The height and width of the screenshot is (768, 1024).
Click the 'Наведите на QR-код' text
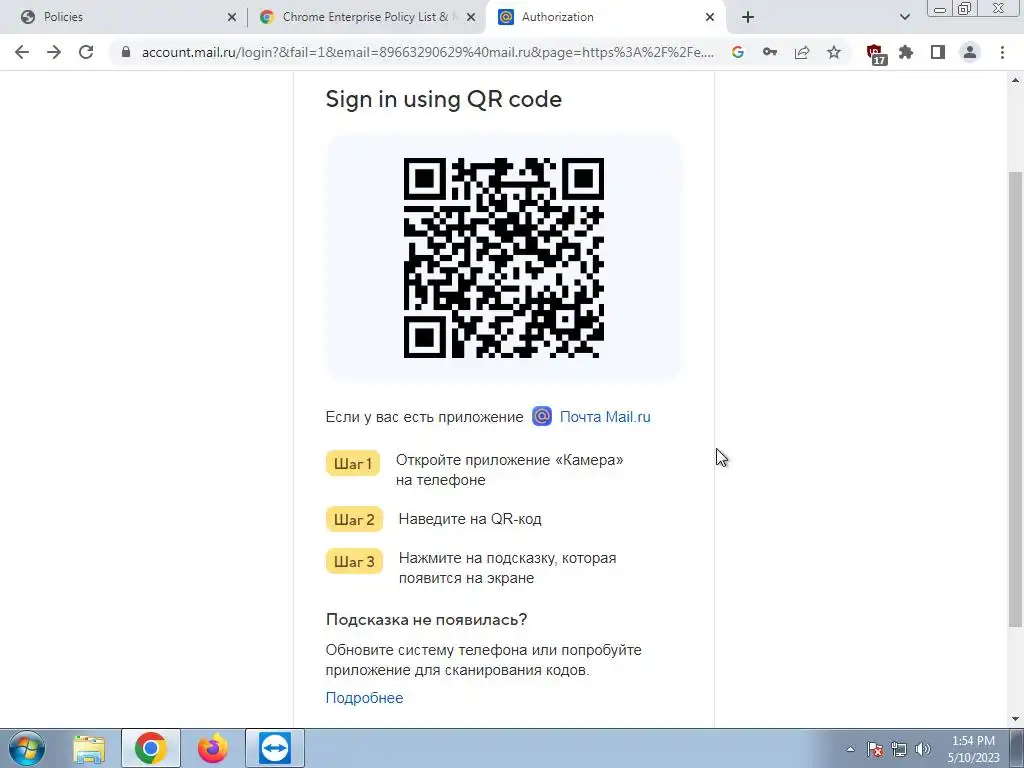click(x=470, y=519)
